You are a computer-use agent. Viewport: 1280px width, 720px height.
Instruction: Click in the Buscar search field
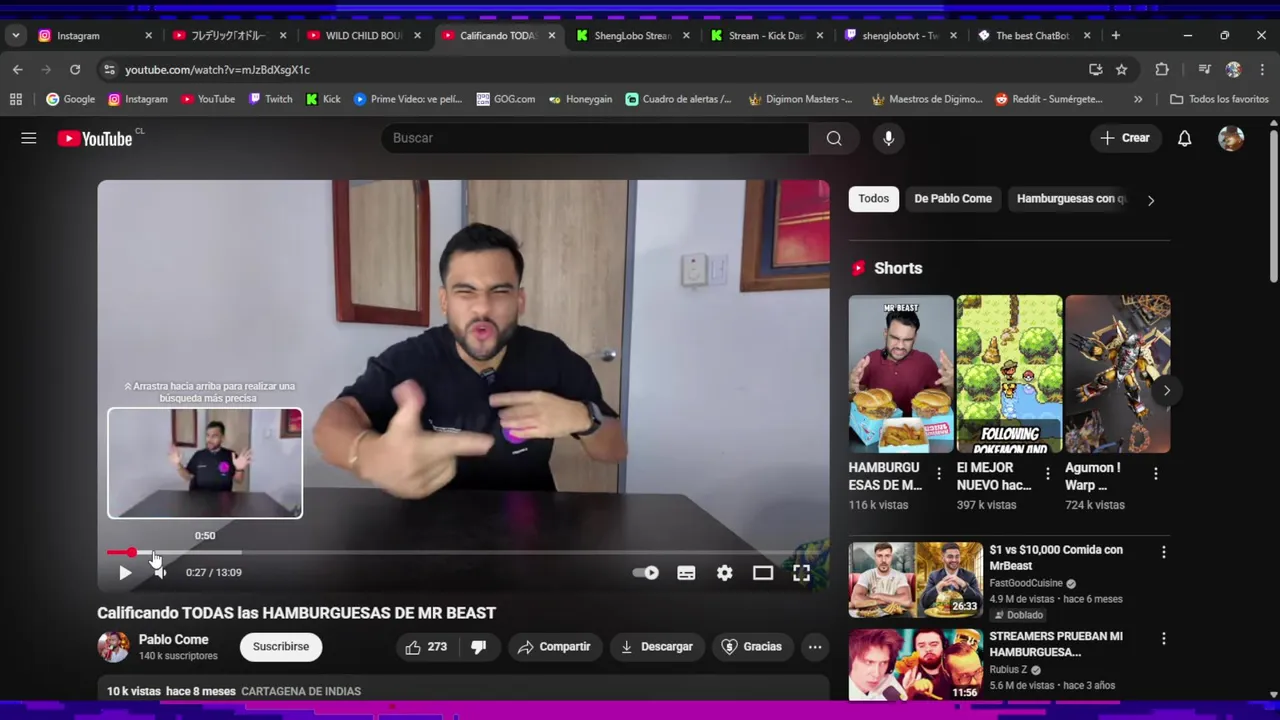coord(595,138)
